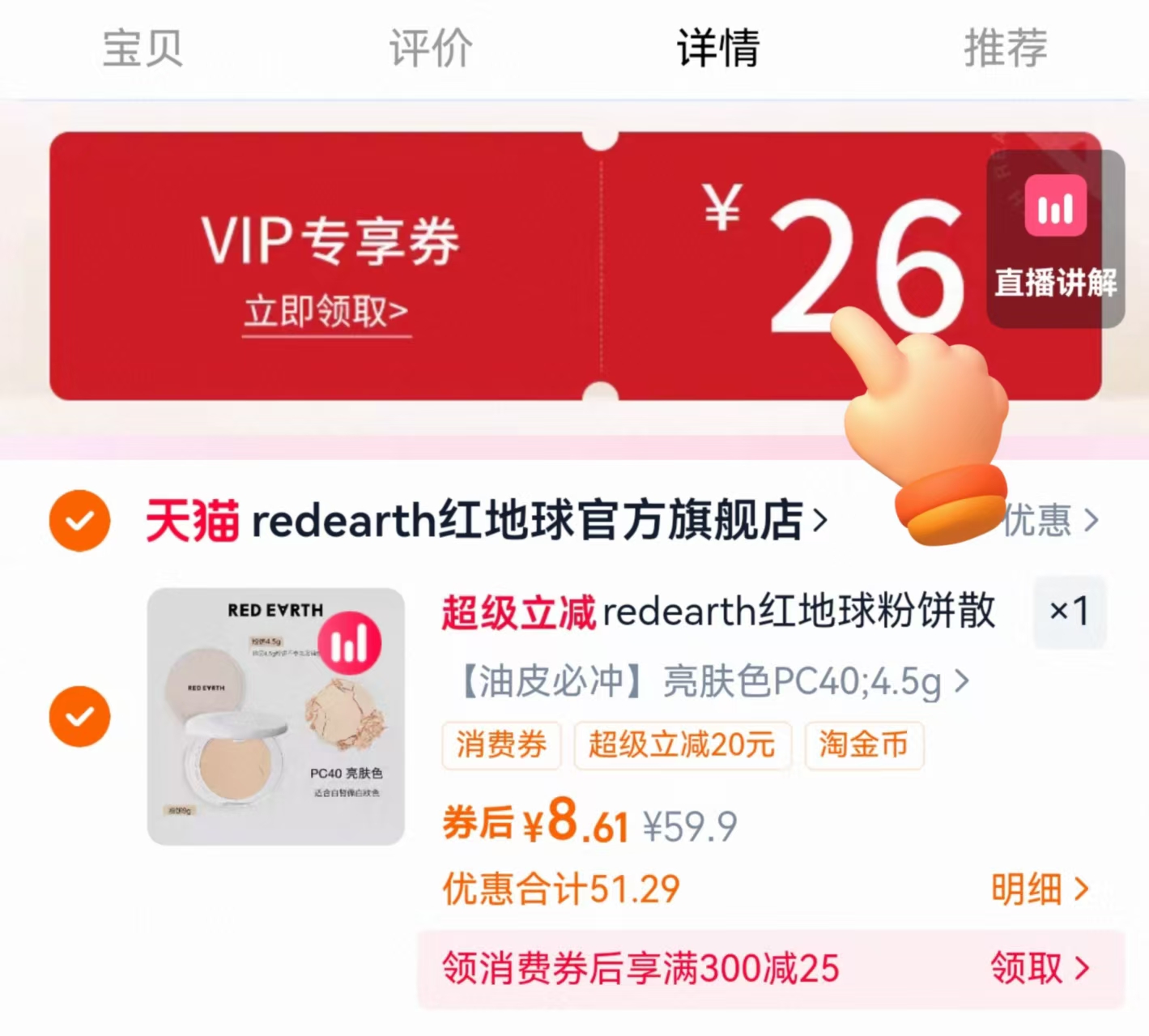Uncheck the redearth store checkbox

pos(79,520)
